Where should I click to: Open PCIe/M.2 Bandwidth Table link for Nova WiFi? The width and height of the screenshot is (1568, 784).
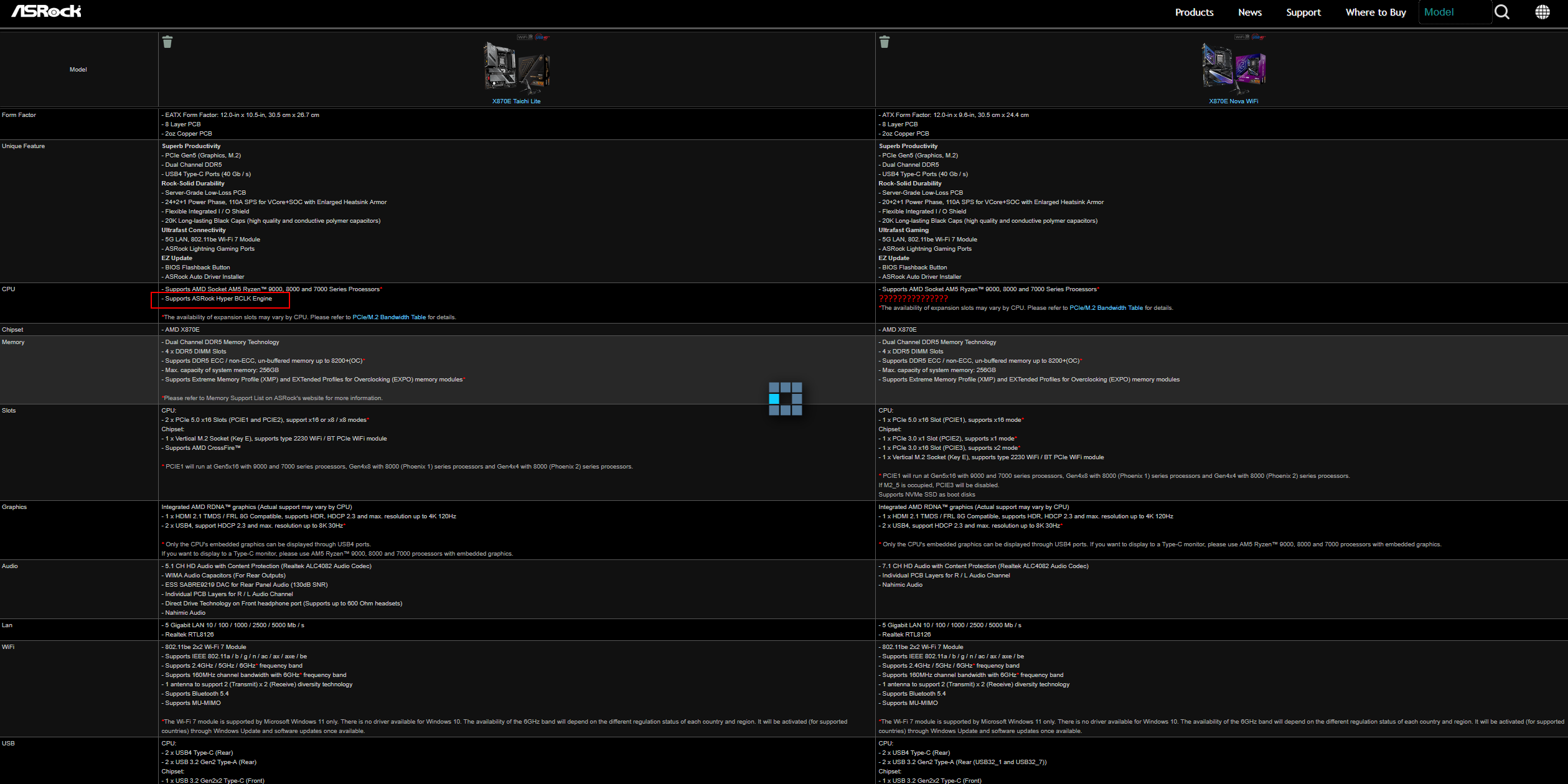1106,308
